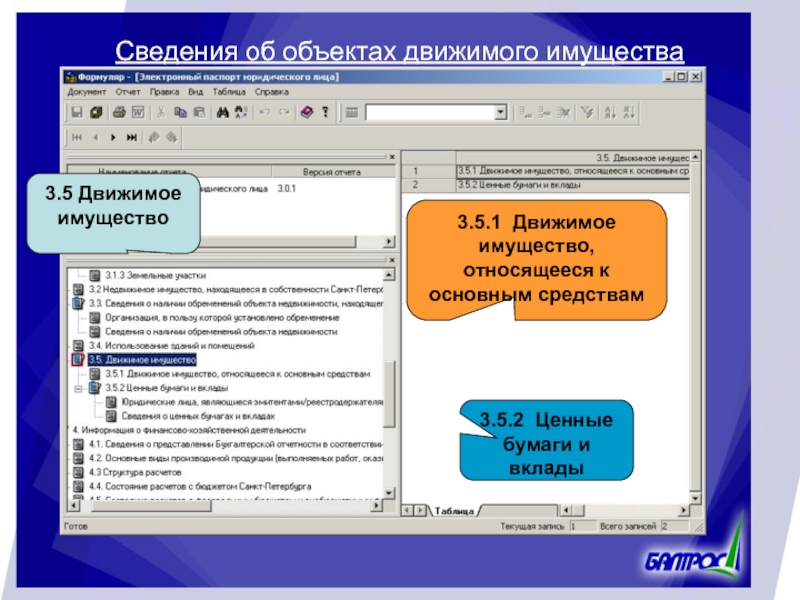800x600 pixels.
Task: Click the binoculars Find icon
Action: click(x=223, y=112)
